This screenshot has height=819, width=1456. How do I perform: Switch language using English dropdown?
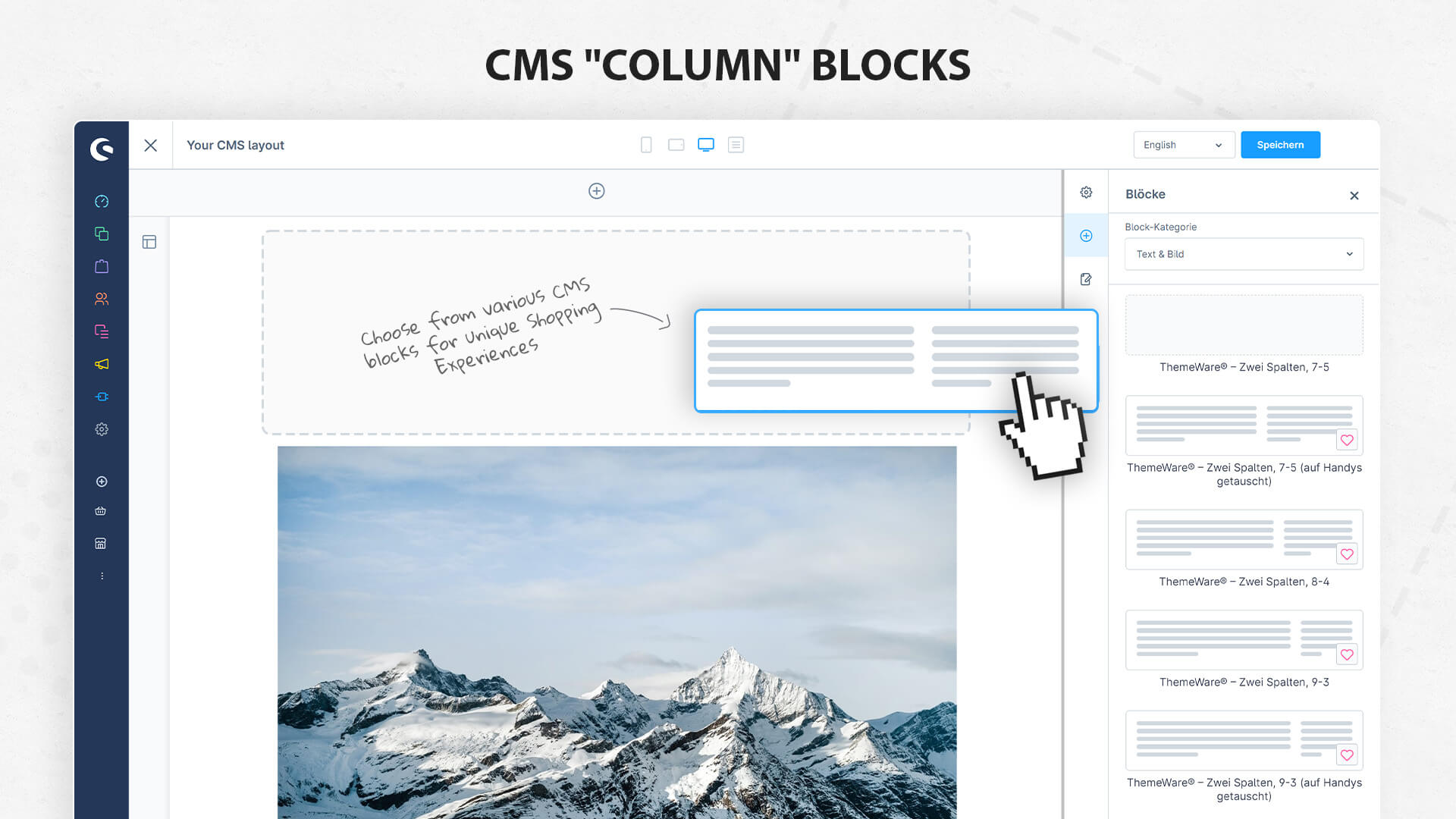(x=1183, y=145)
